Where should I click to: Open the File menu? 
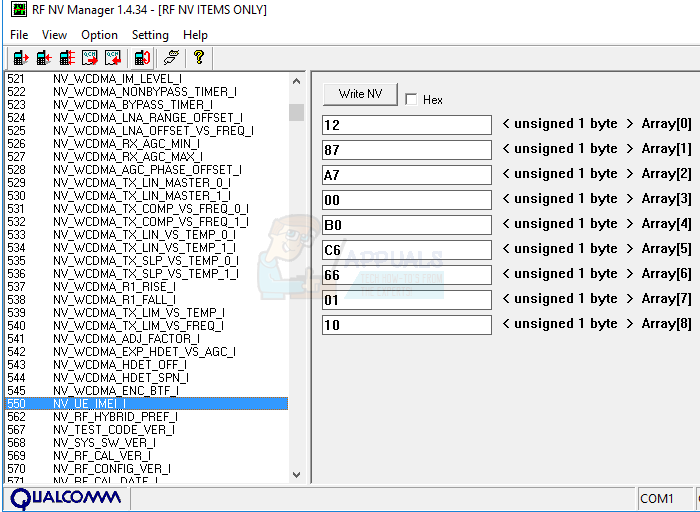click(x=19, y=35)
